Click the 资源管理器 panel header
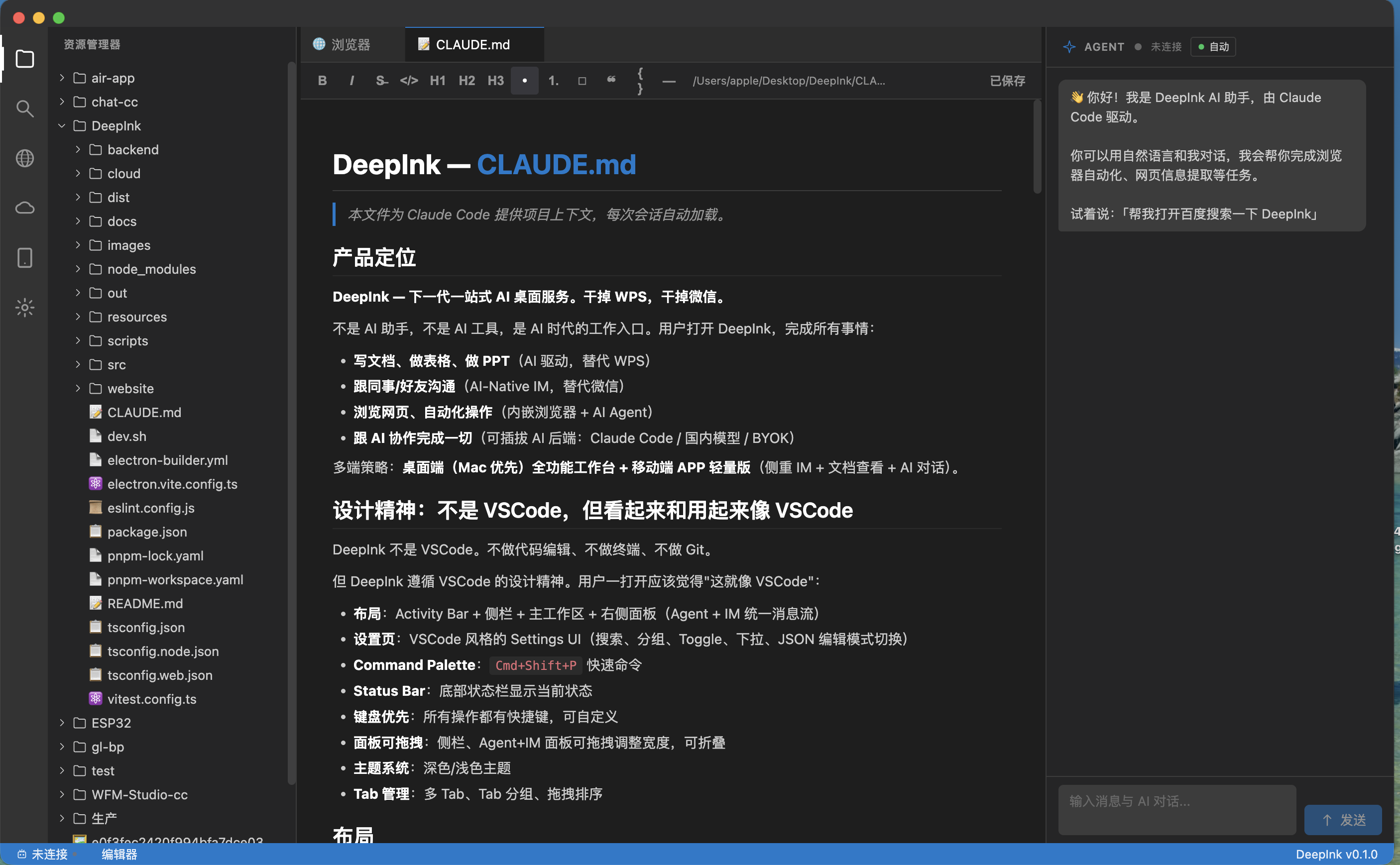This screenshot has height=865, width=1400. tap(92, 45)
